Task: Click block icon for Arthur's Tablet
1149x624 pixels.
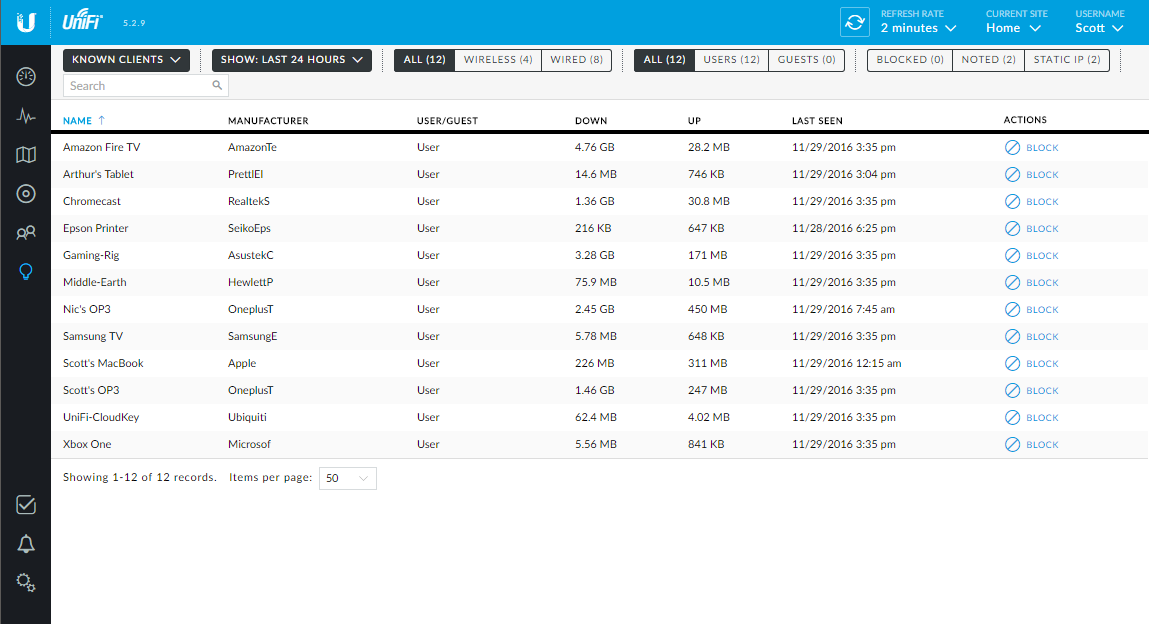Action: (1012, 174)
